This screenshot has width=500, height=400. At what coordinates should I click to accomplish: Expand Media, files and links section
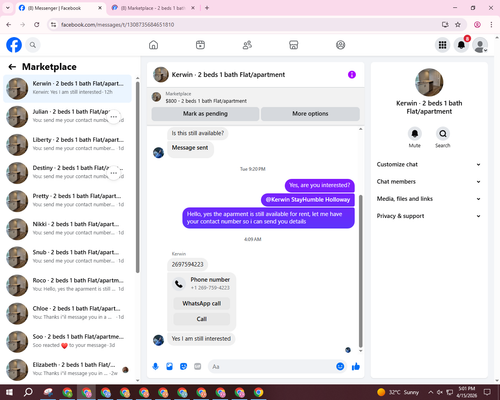click(x=429, y=199)
